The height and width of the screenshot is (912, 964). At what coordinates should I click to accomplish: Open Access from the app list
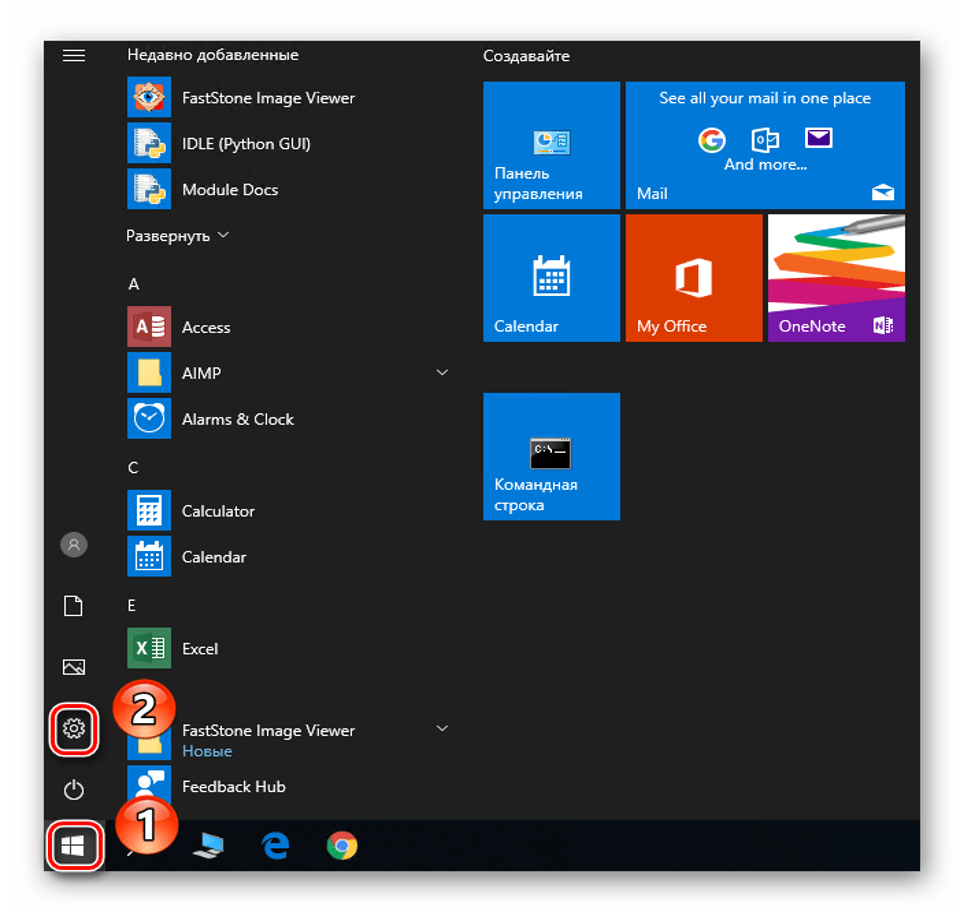pos(205,327)
